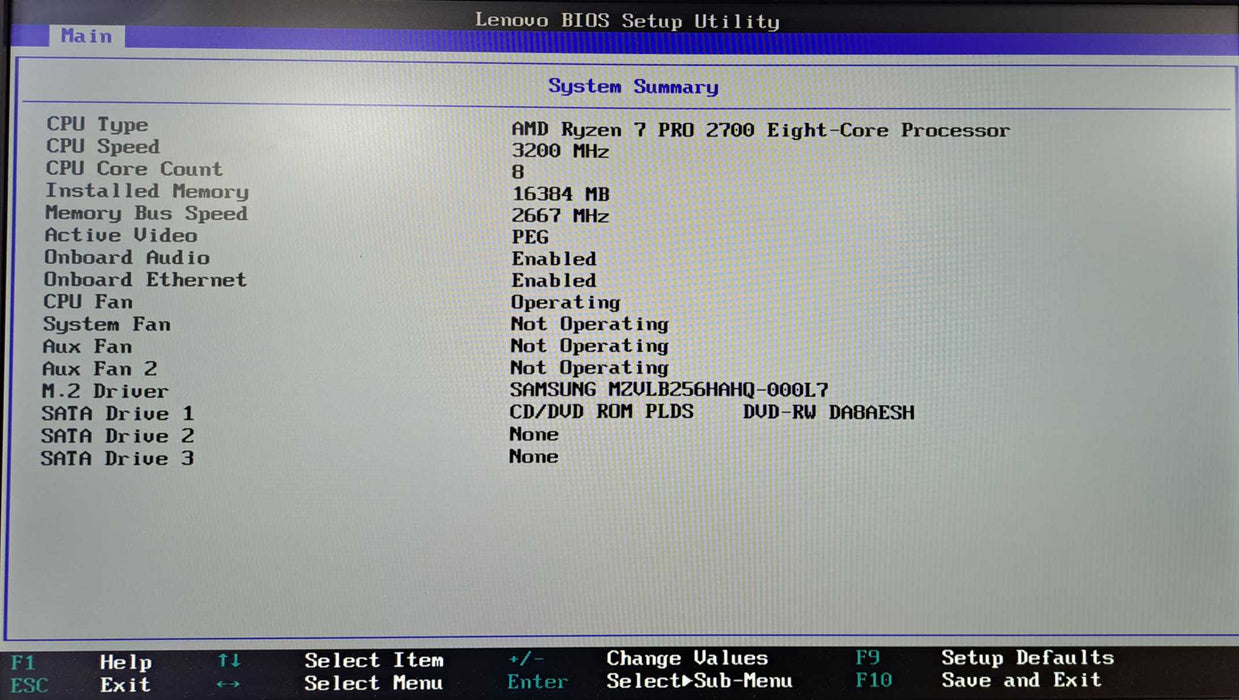1239x700 pixels.
Task: Click the CPU Fan Operating status
Action: 565,302
